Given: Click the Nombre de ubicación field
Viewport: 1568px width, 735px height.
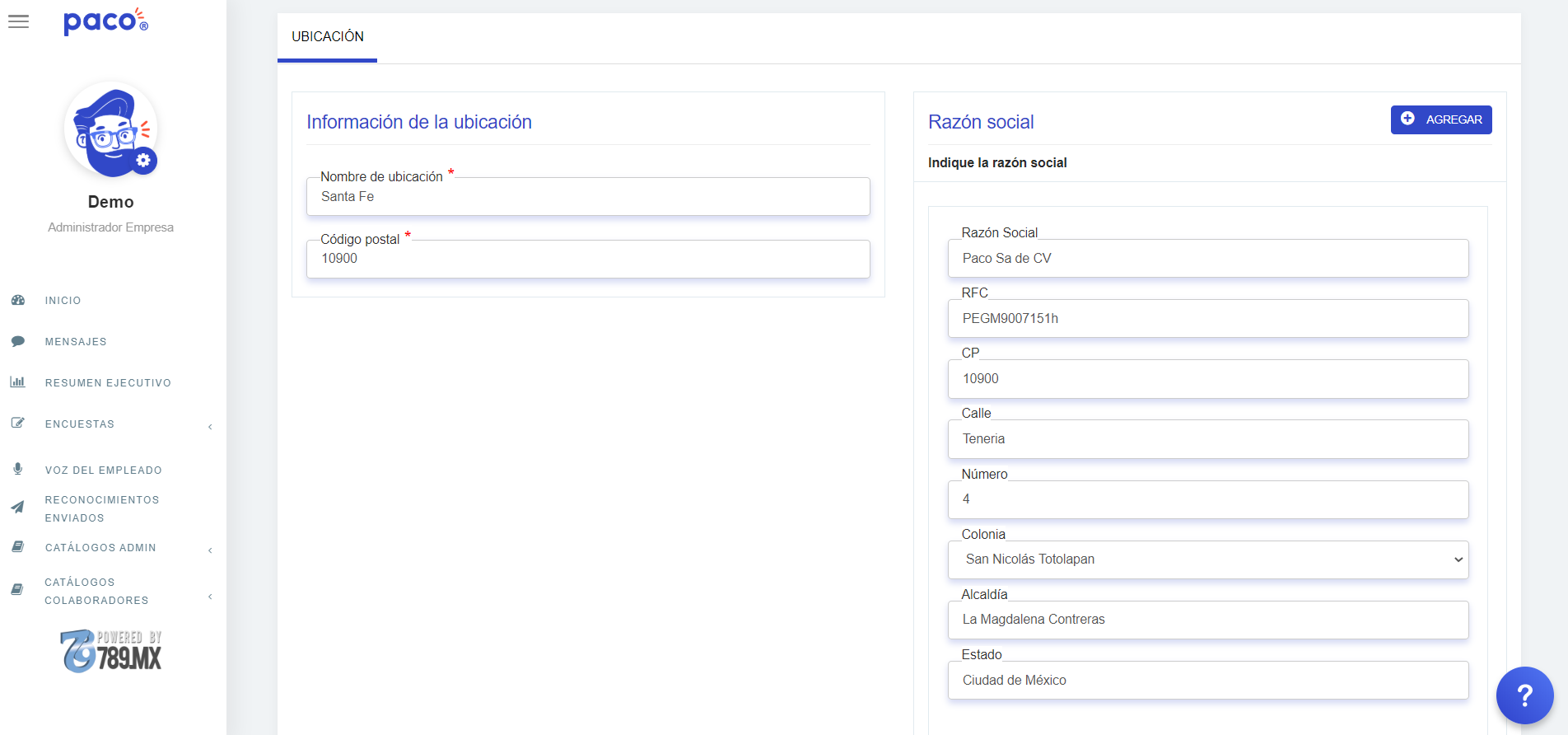Looking at the screenshot, I should (x=588, y=197).
